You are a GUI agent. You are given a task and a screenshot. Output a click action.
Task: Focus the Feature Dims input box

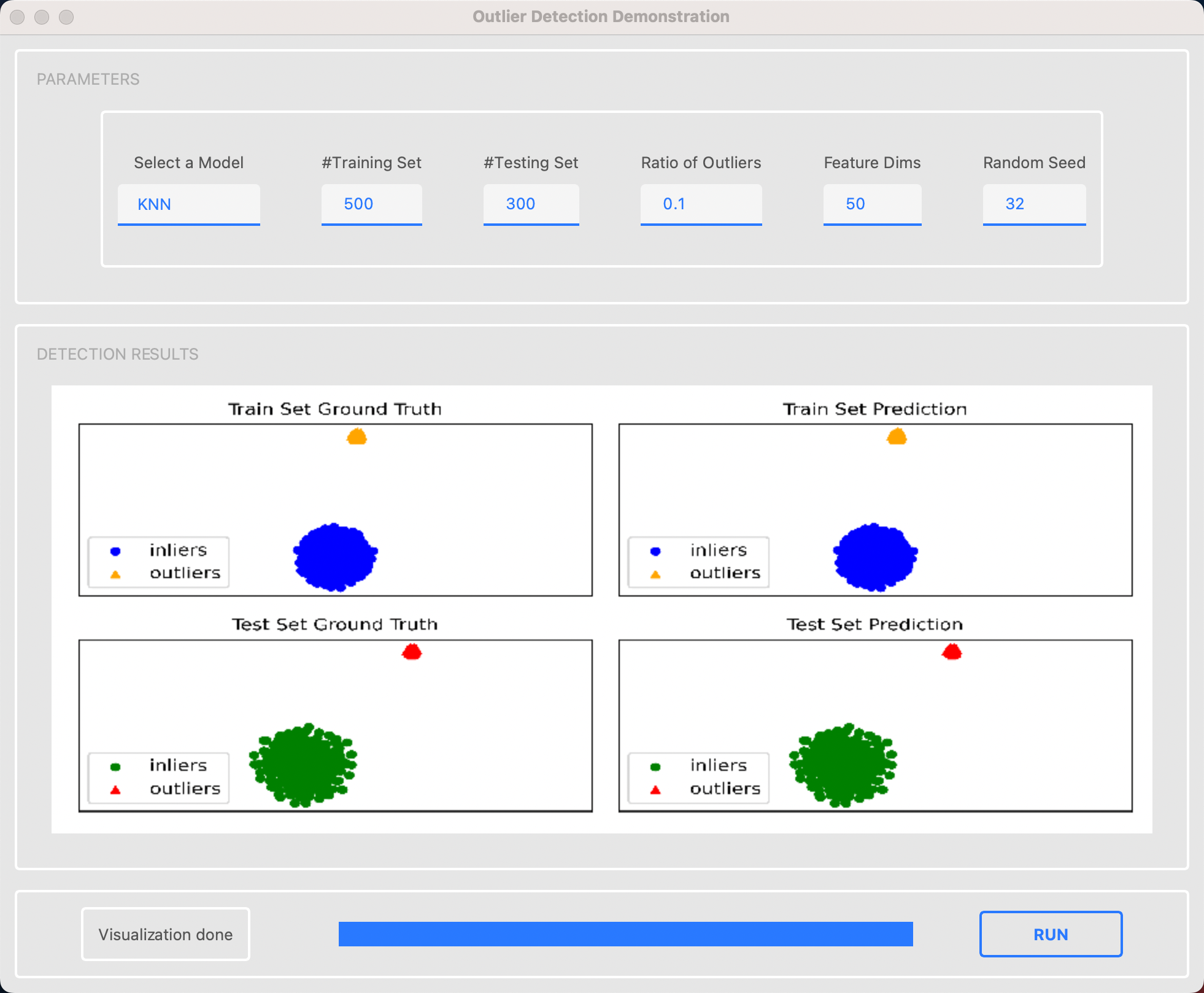tap(872, 204)
